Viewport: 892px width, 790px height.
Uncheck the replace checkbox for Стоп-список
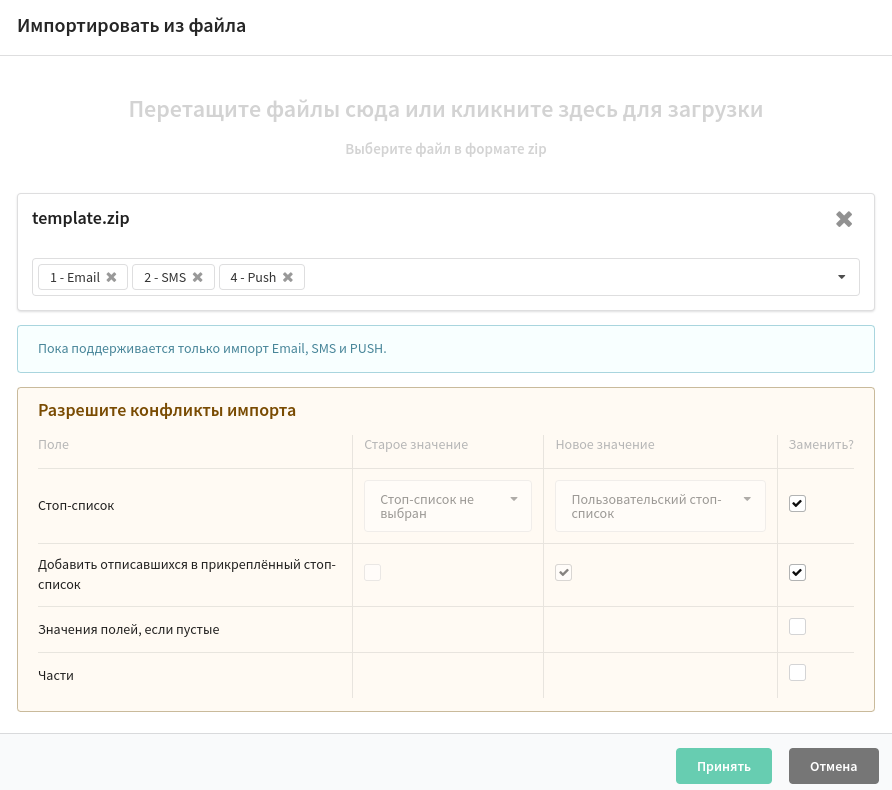797,503
